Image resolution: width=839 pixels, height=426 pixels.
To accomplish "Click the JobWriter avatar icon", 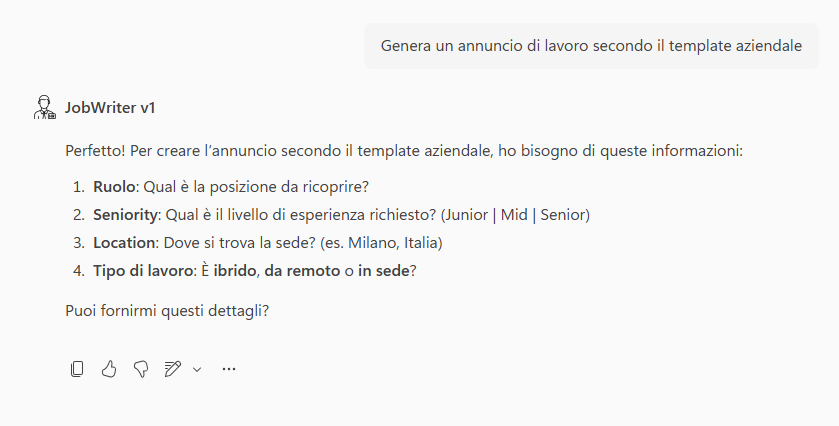I will [x=45, y=107].
